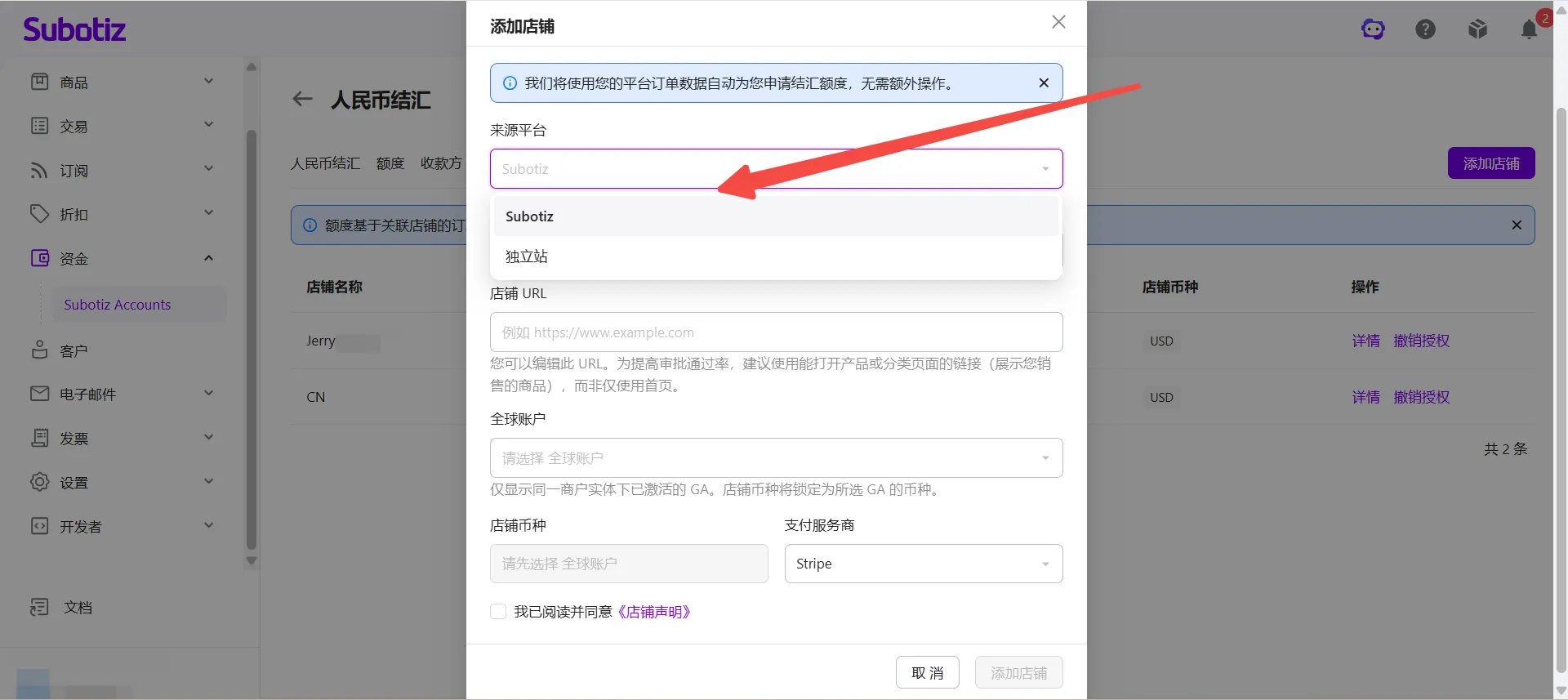Click 撤销授权 for the Jerry store
This screenshot has height=700, width=1568.
[1422, 341]
